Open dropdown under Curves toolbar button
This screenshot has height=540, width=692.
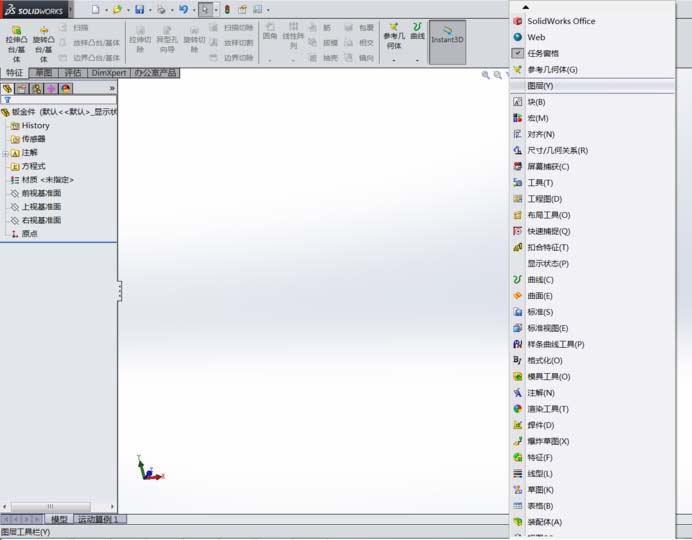[x=417, y=60]
